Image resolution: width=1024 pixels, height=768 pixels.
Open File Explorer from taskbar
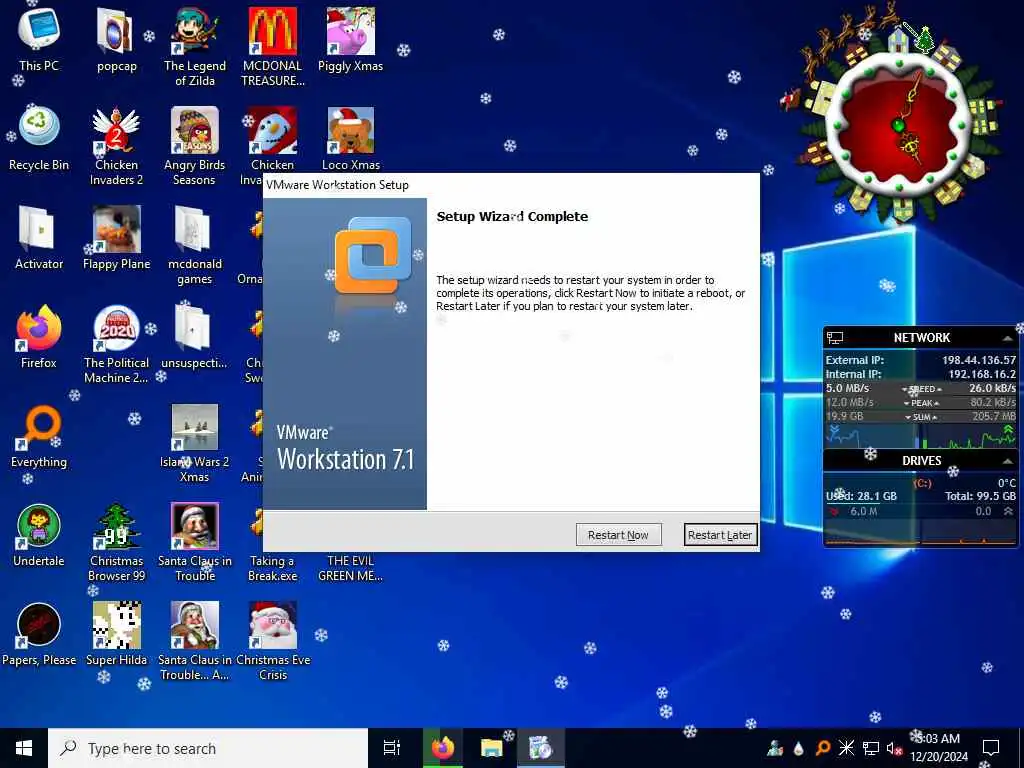point(491,748)
